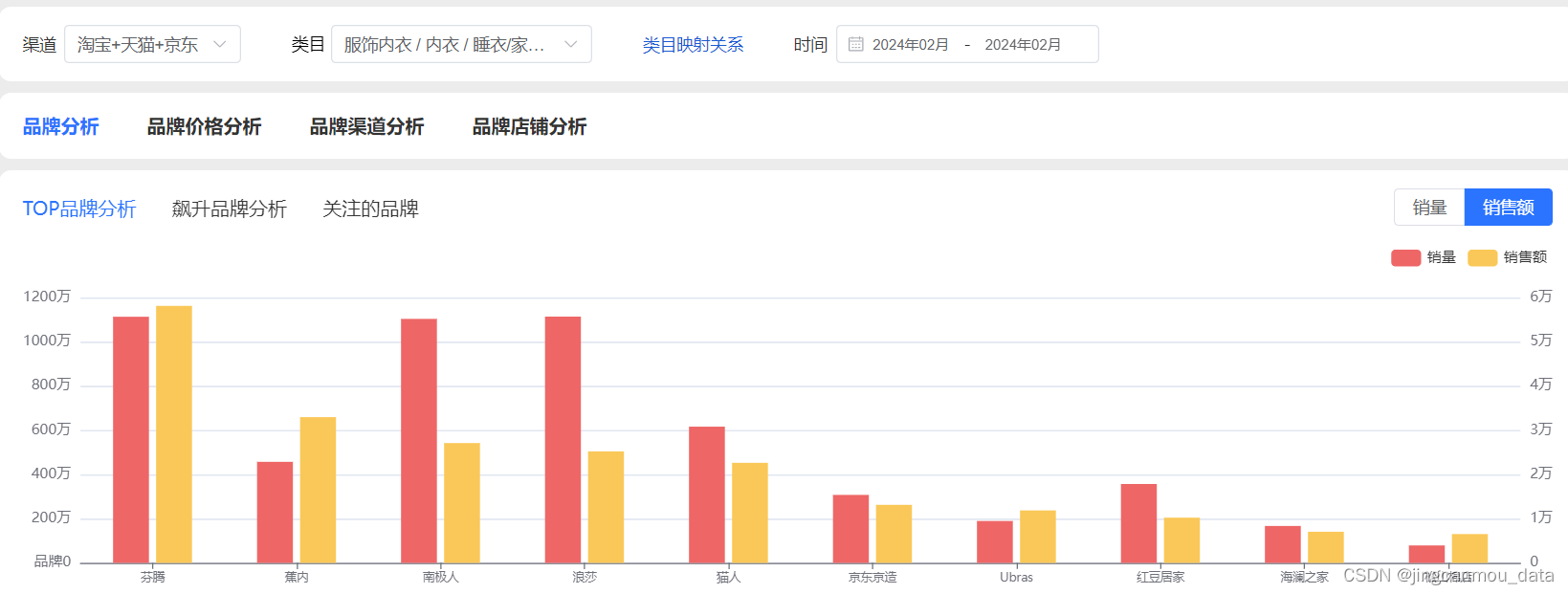1568x594 pixels.
Task: Click the 海澜之家 x-axis brand label
Action: click(1305, 577)
